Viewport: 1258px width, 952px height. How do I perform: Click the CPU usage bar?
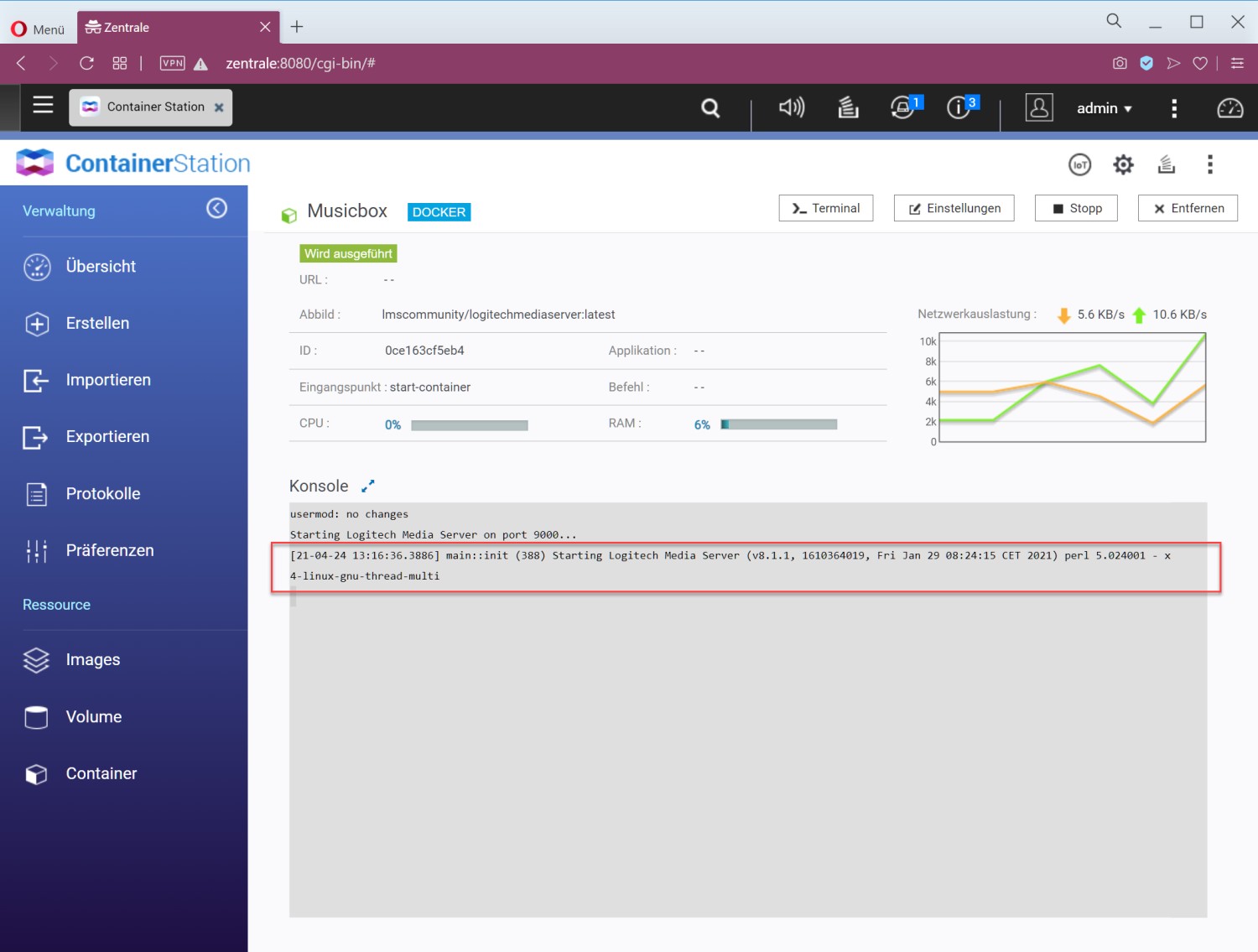coord(470,425)
